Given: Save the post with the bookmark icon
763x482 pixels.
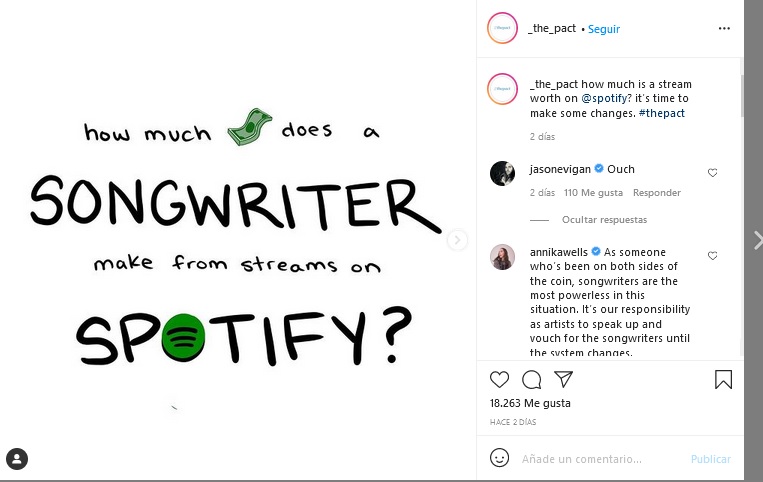Looking at the screenshot, I should 724,379.
